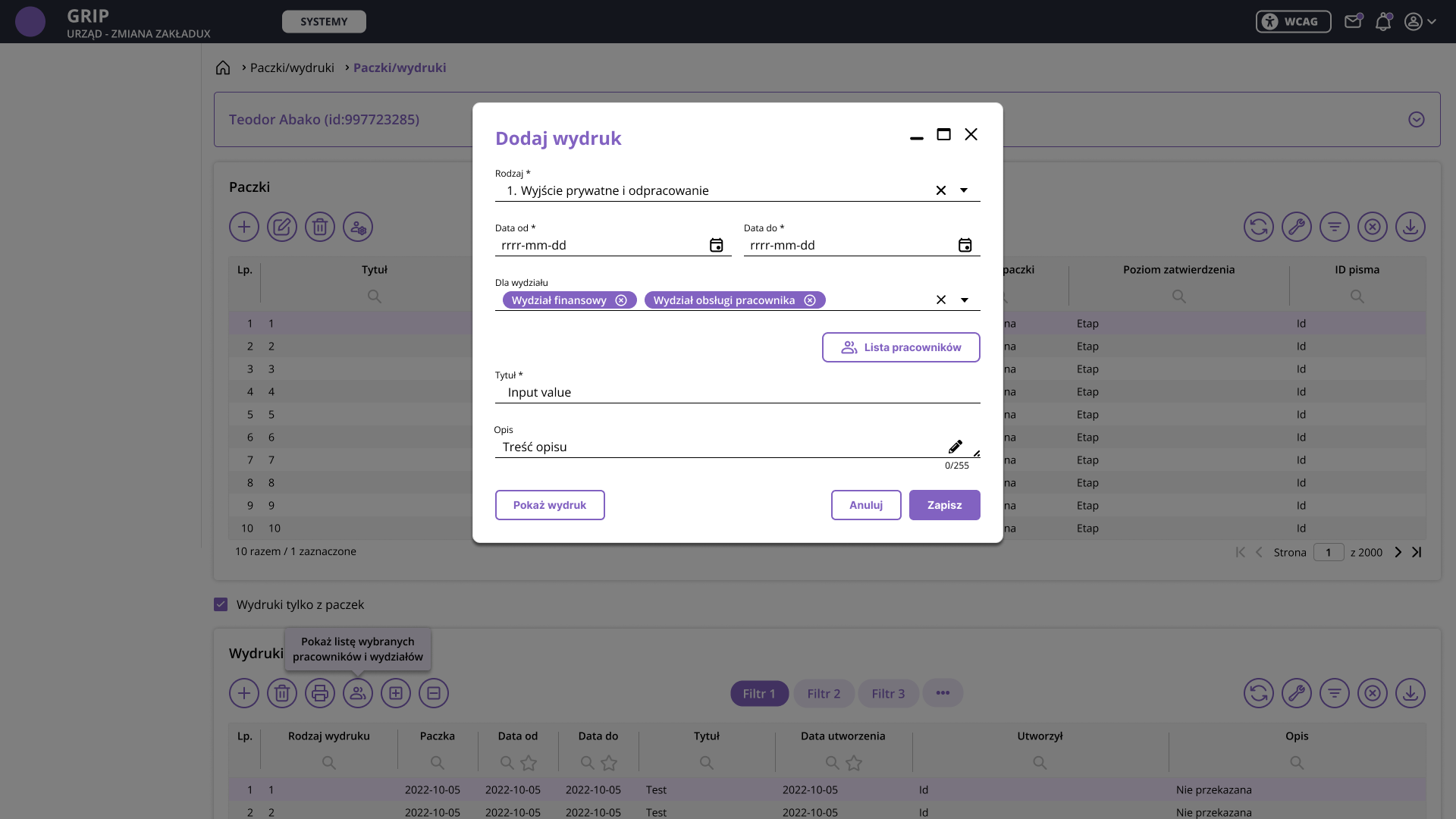The width and height of the screenshot is (1456, 819).
Task: Remove the Wydział finansowy chip
Action: pos(621,300)
